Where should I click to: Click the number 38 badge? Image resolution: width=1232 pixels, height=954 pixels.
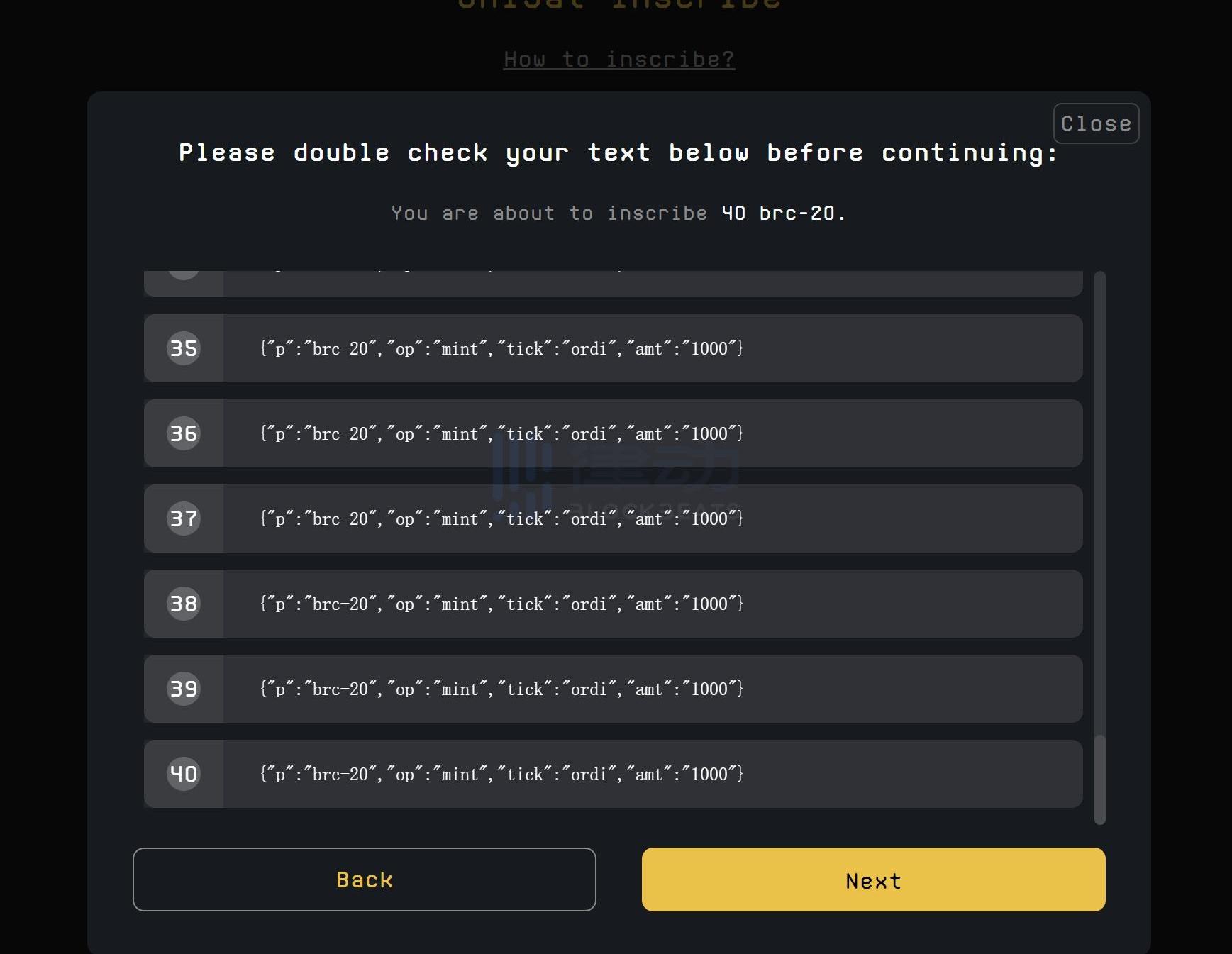(x=184, y=604)
